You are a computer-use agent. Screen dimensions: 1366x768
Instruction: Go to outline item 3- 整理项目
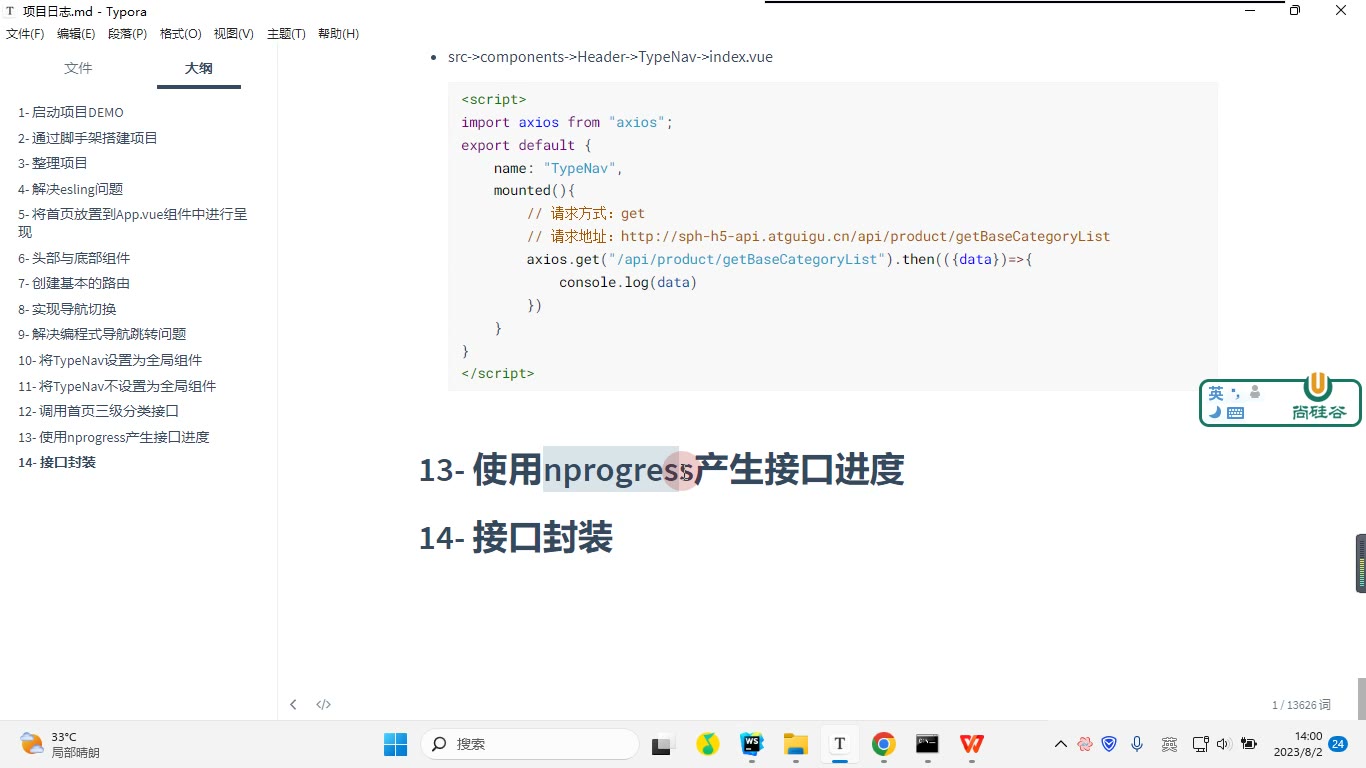click(53, 163)
